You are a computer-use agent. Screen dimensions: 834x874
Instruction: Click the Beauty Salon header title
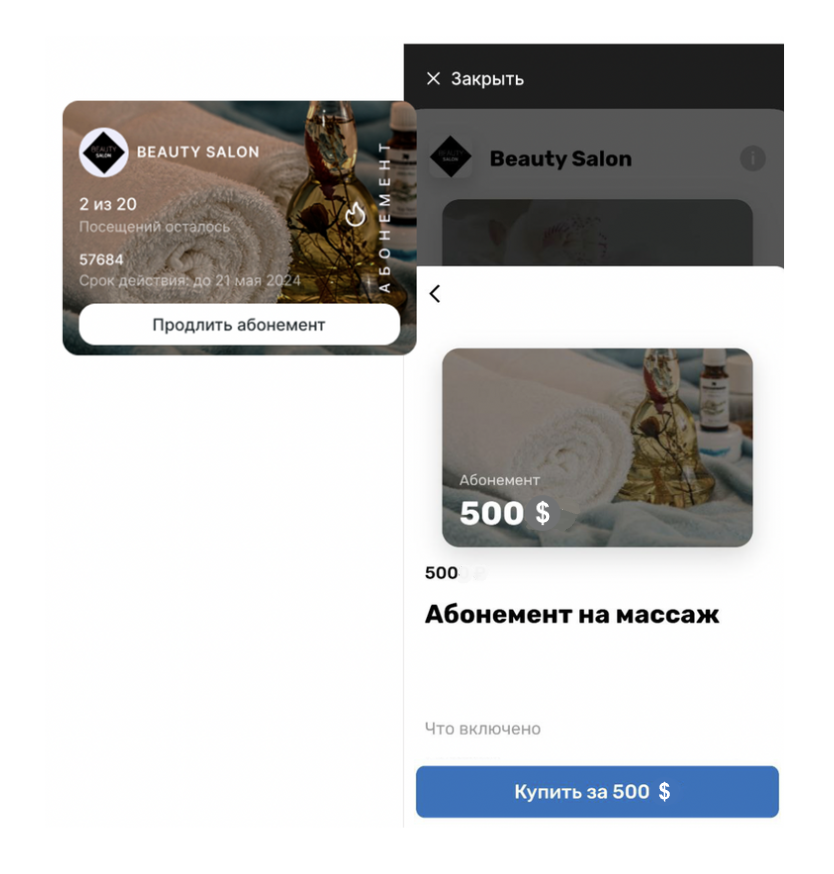click(x=561, y=159)
